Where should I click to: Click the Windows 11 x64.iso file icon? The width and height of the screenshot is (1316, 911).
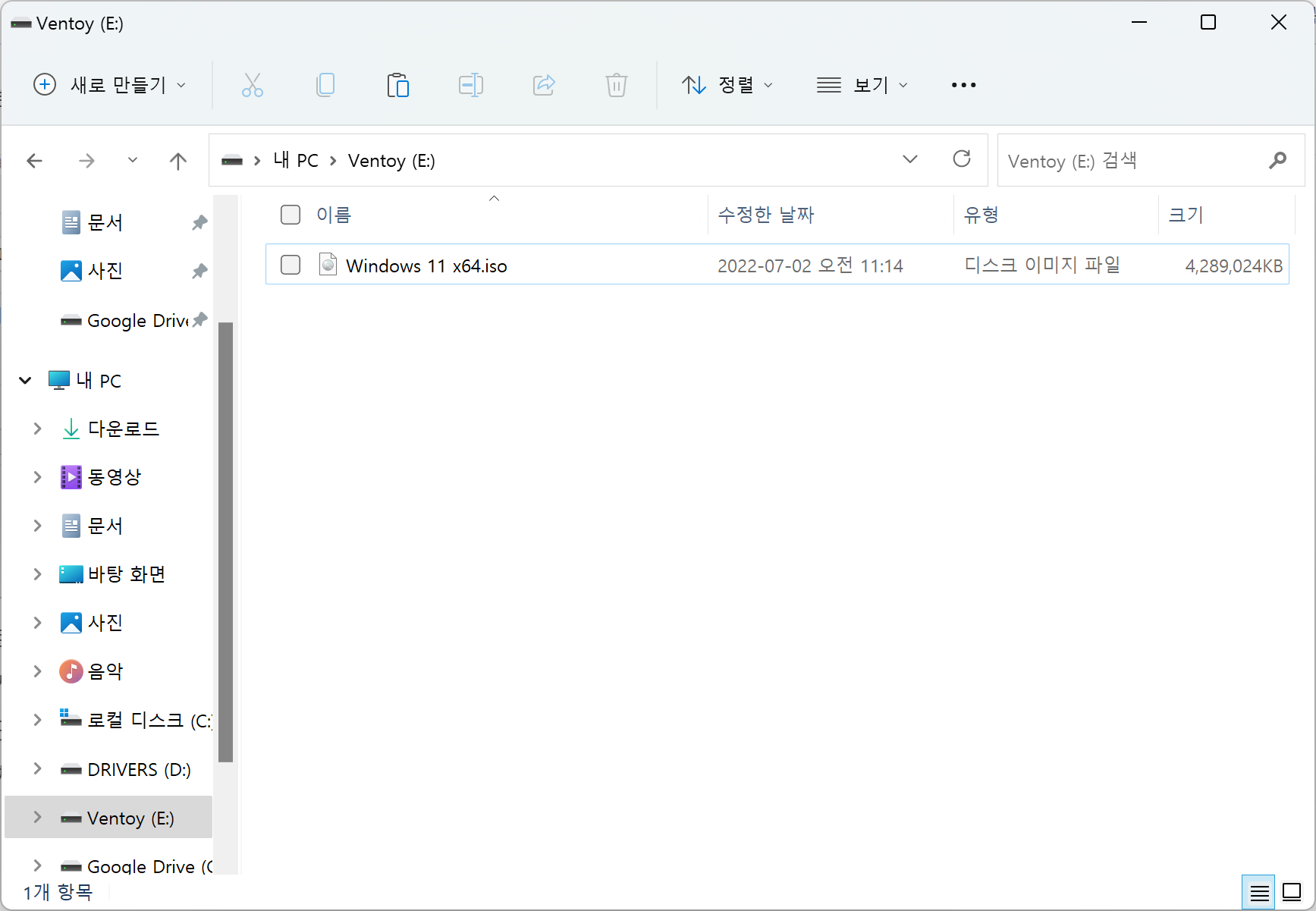coord(328,265)
